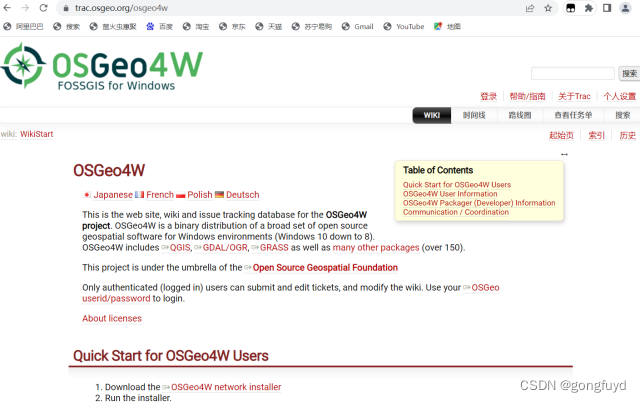Open the 起始页 start page link
641x402 pixels.
click(x=561, y=135)
